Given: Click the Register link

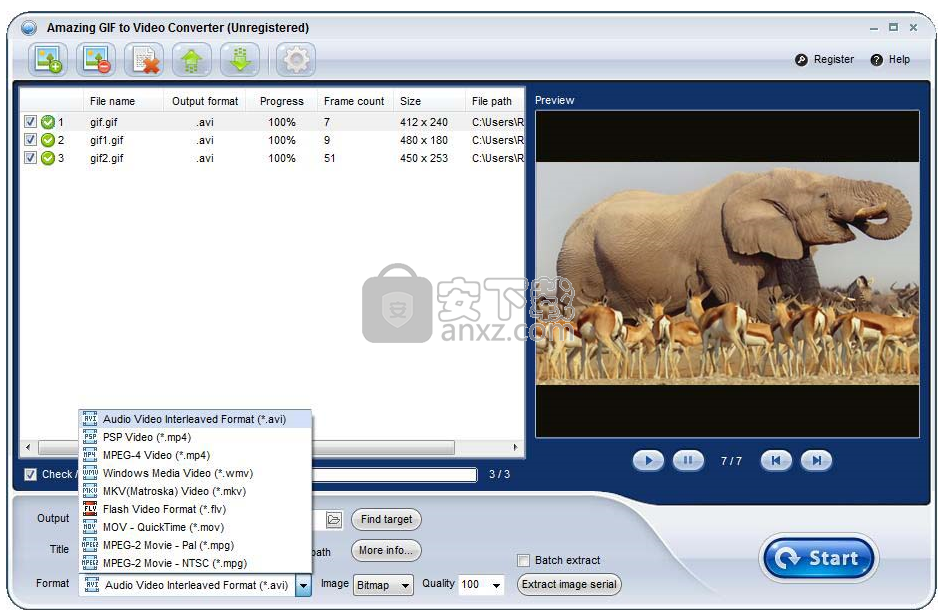Looking at the screenshot, I should [x=834, y=59].
